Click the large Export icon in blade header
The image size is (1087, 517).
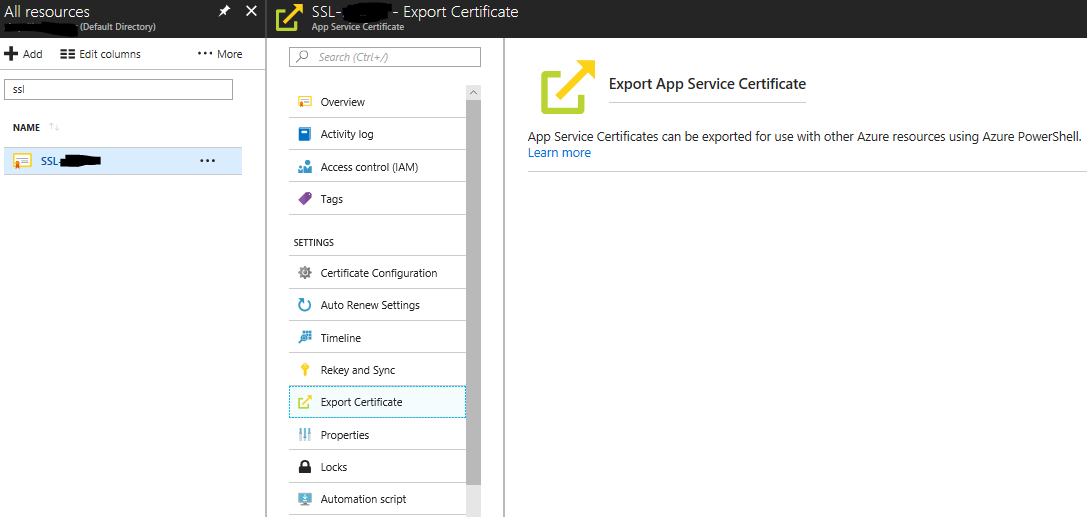290,18
